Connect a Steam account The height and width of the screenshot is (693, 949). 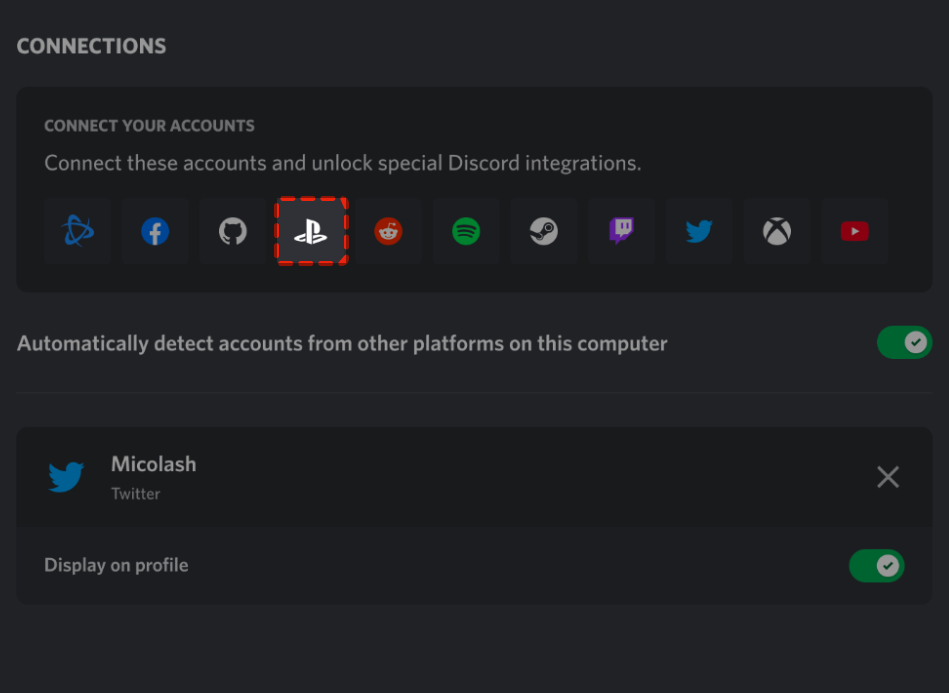point(544,231)
